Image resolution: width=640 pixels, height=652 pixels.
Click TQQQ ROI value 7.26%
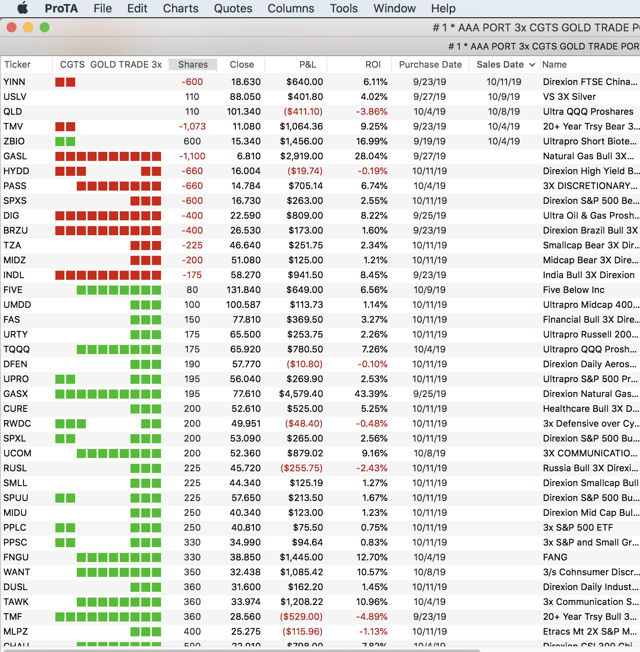click(x=375, y=349)
